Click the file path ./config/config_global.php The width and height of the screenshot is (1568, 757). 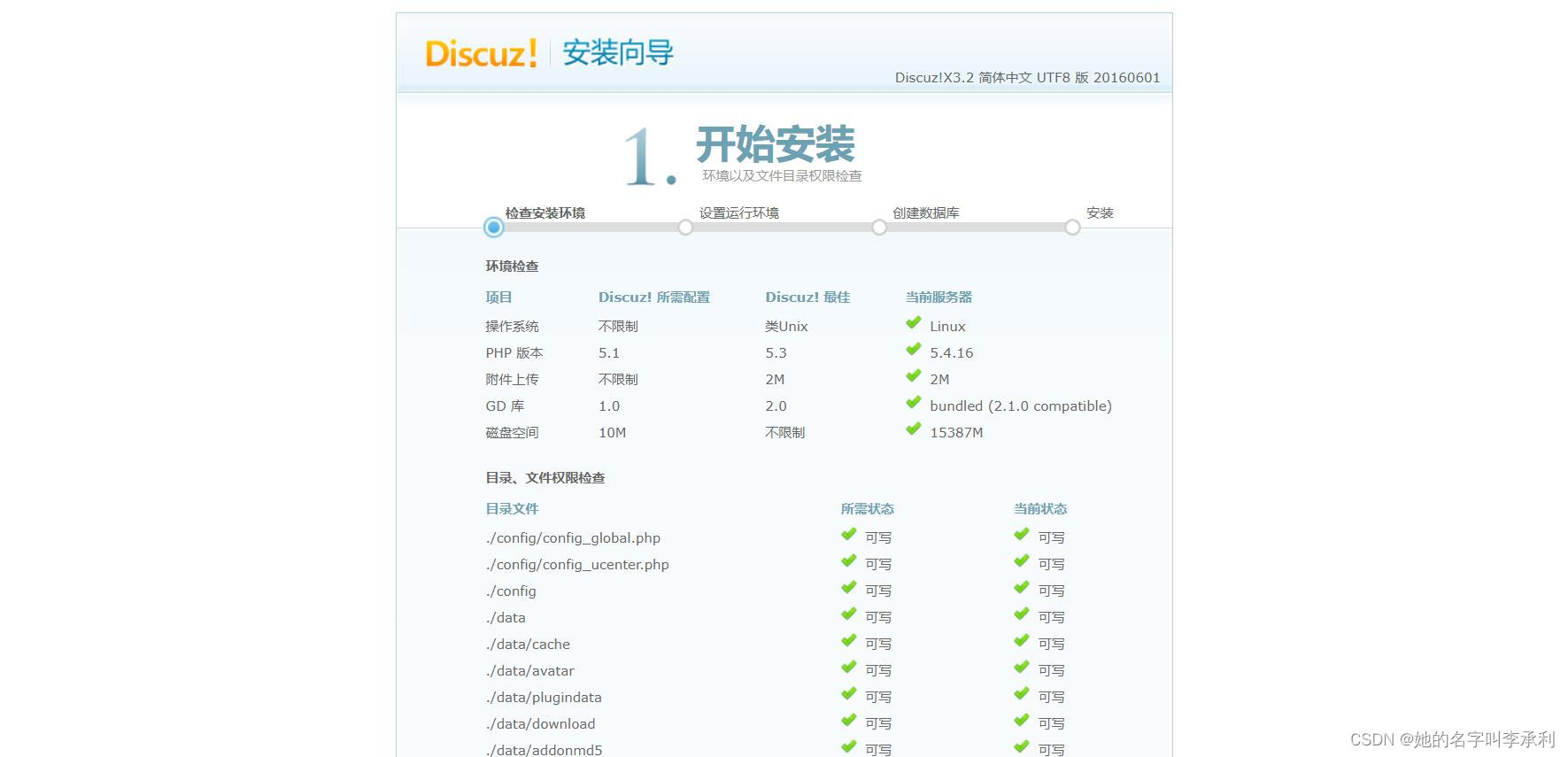tap(573, 537)
